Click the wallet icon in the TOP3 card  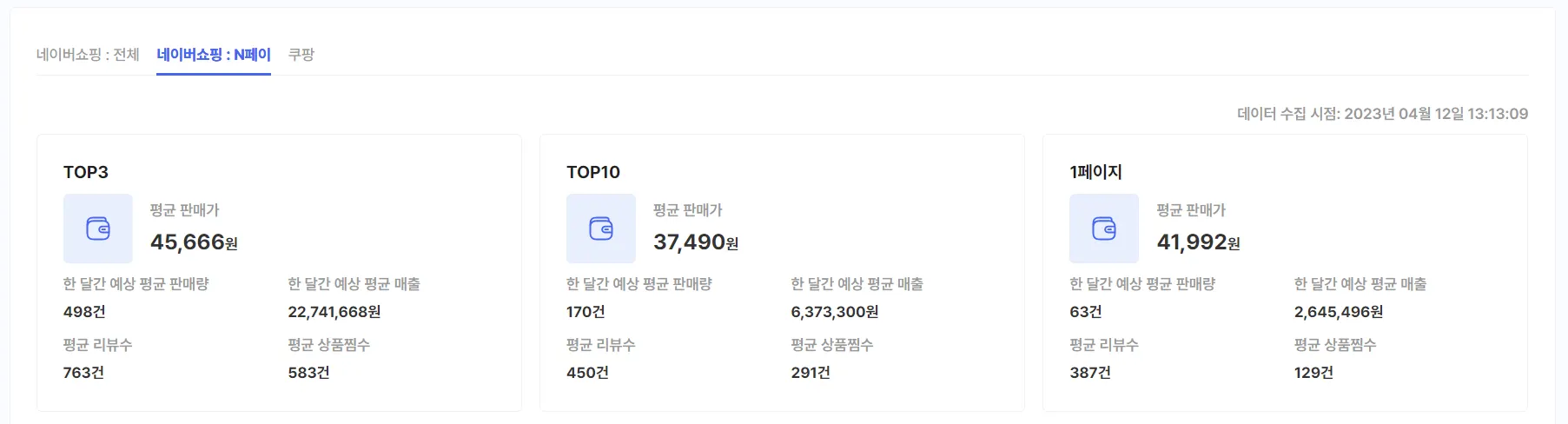[x=98, y=229]
